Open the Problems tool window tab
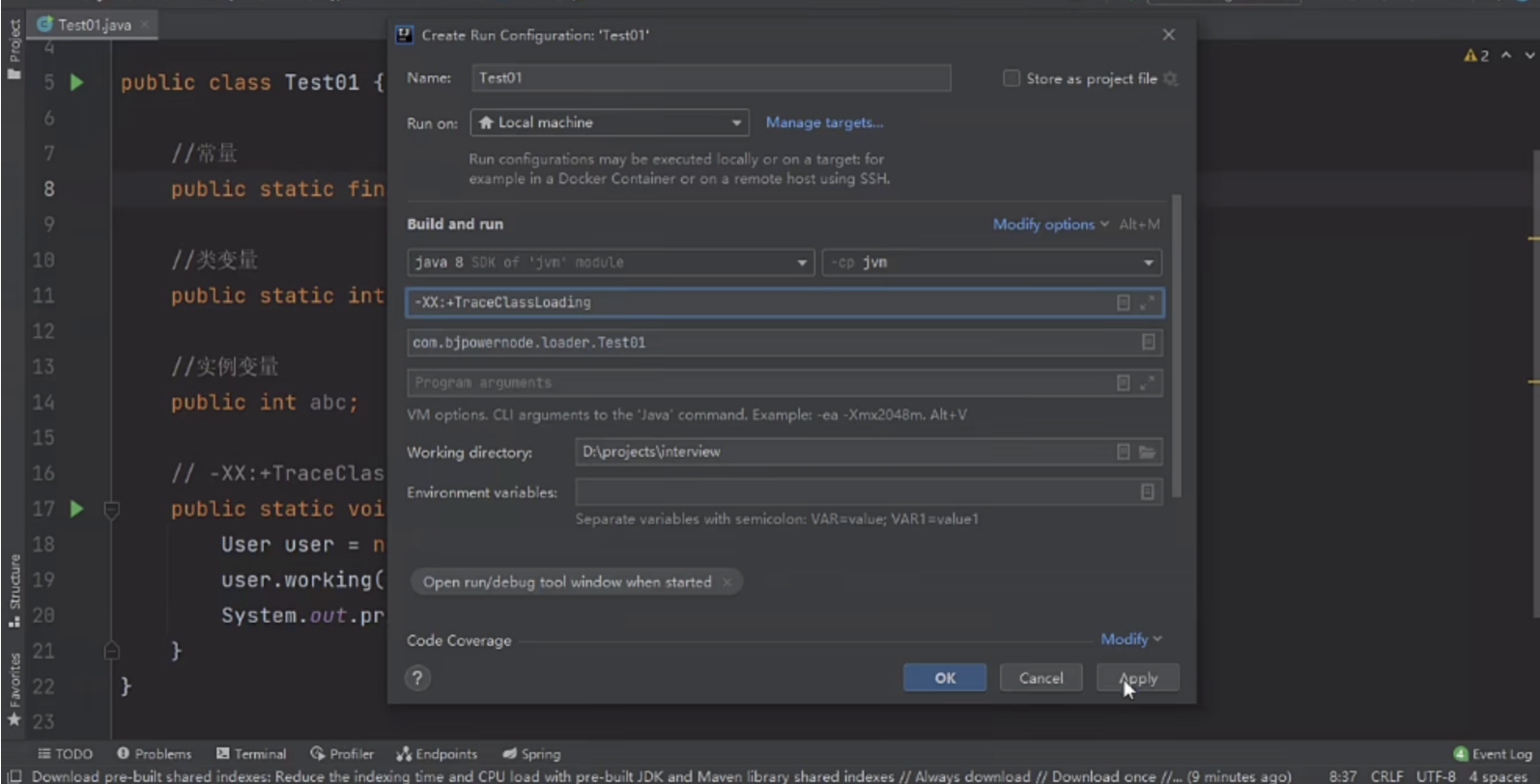The width and height of the screenshot is (1540, 784). coord(155,754)
